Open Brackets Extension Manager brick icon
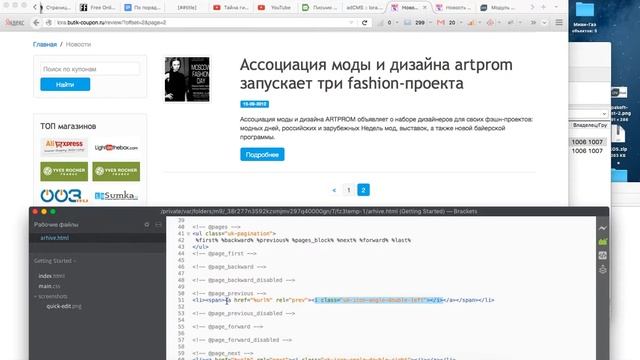The image size is (640, 360). (x=602, y=242)
